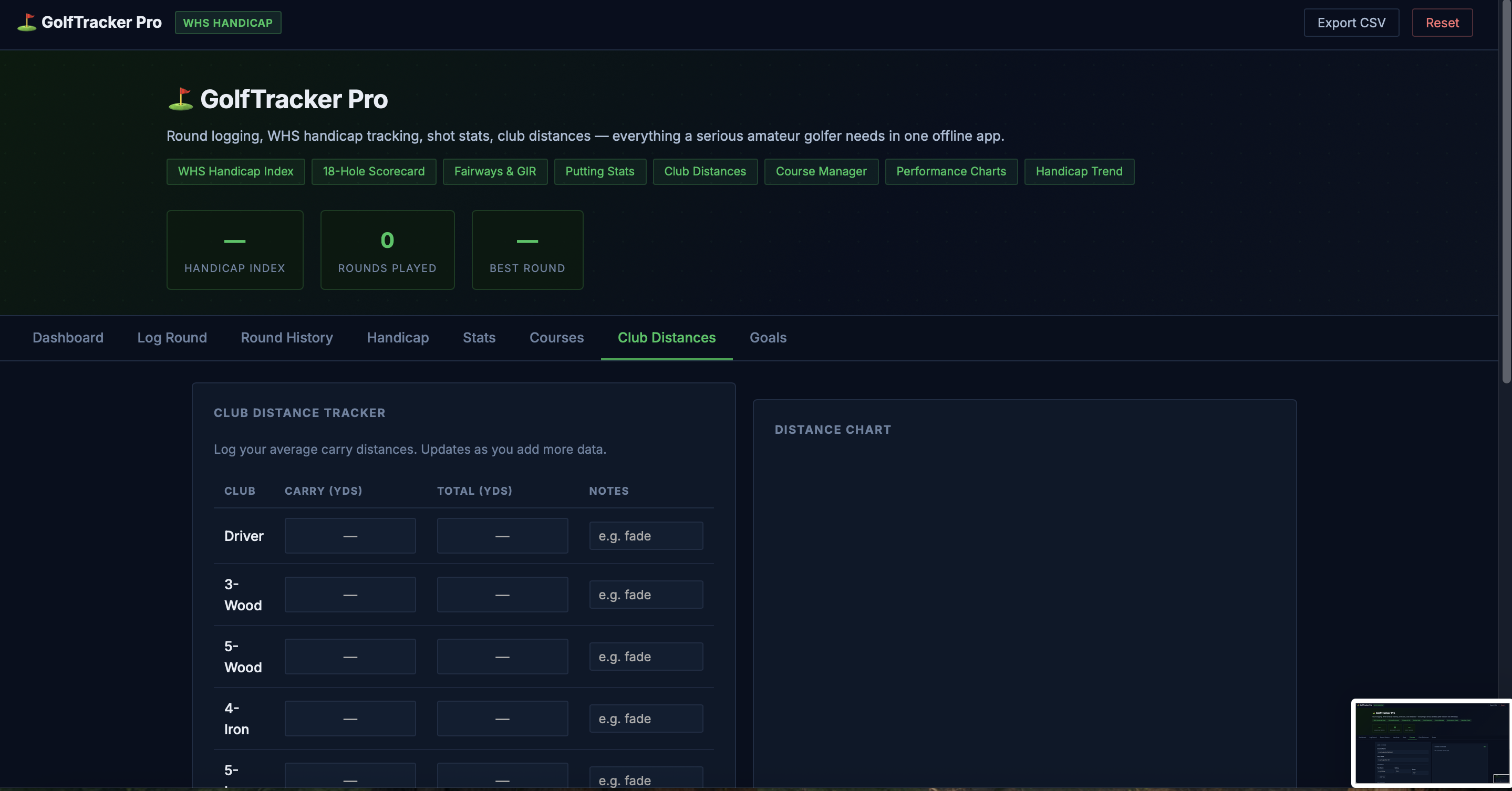Screen dimensions: 1512x791
Task: Select the 18-Hole Scorecard tag
Action: click(374, 171)
